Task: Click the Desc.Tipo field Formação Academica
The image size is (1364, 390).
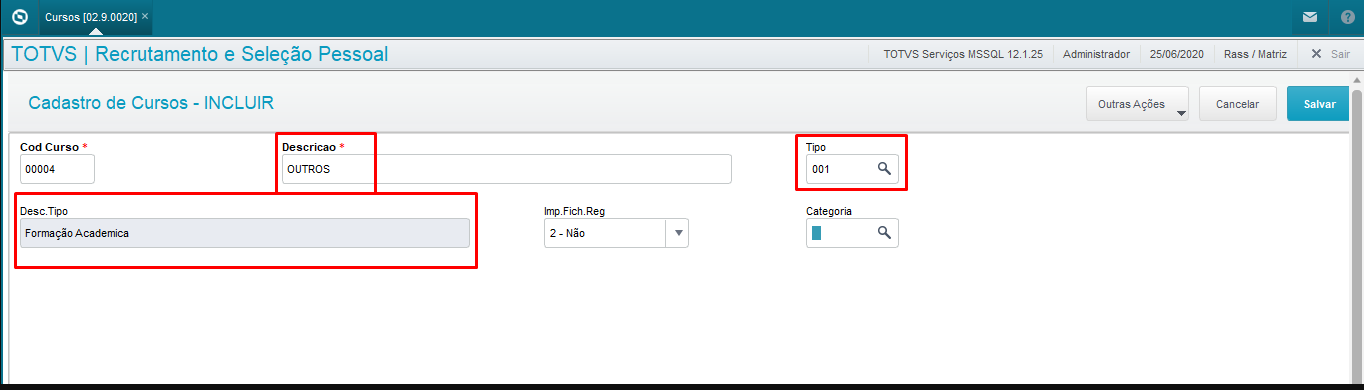Action: click(x=244, y=233)
